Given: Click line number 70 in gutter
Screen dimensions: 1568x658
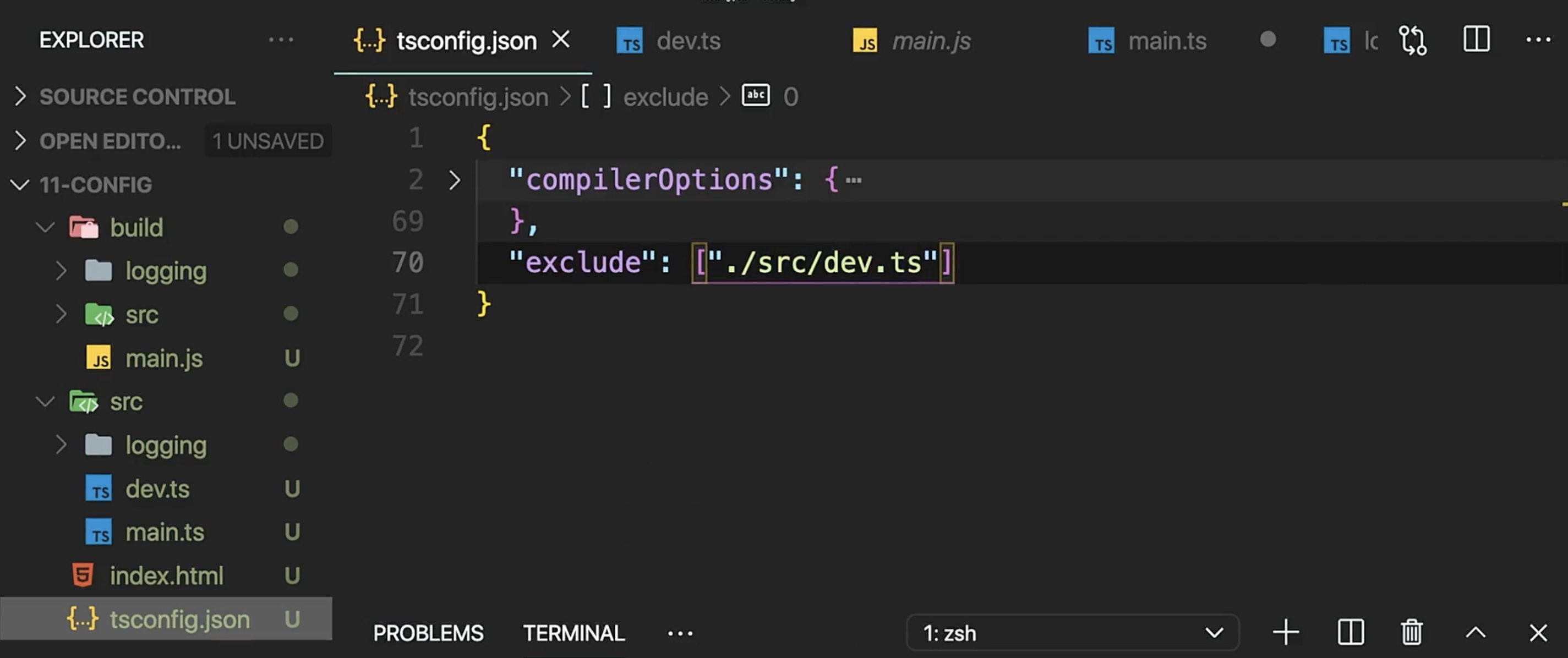Looking at the screenshot, I should click(x=408, y=262).
